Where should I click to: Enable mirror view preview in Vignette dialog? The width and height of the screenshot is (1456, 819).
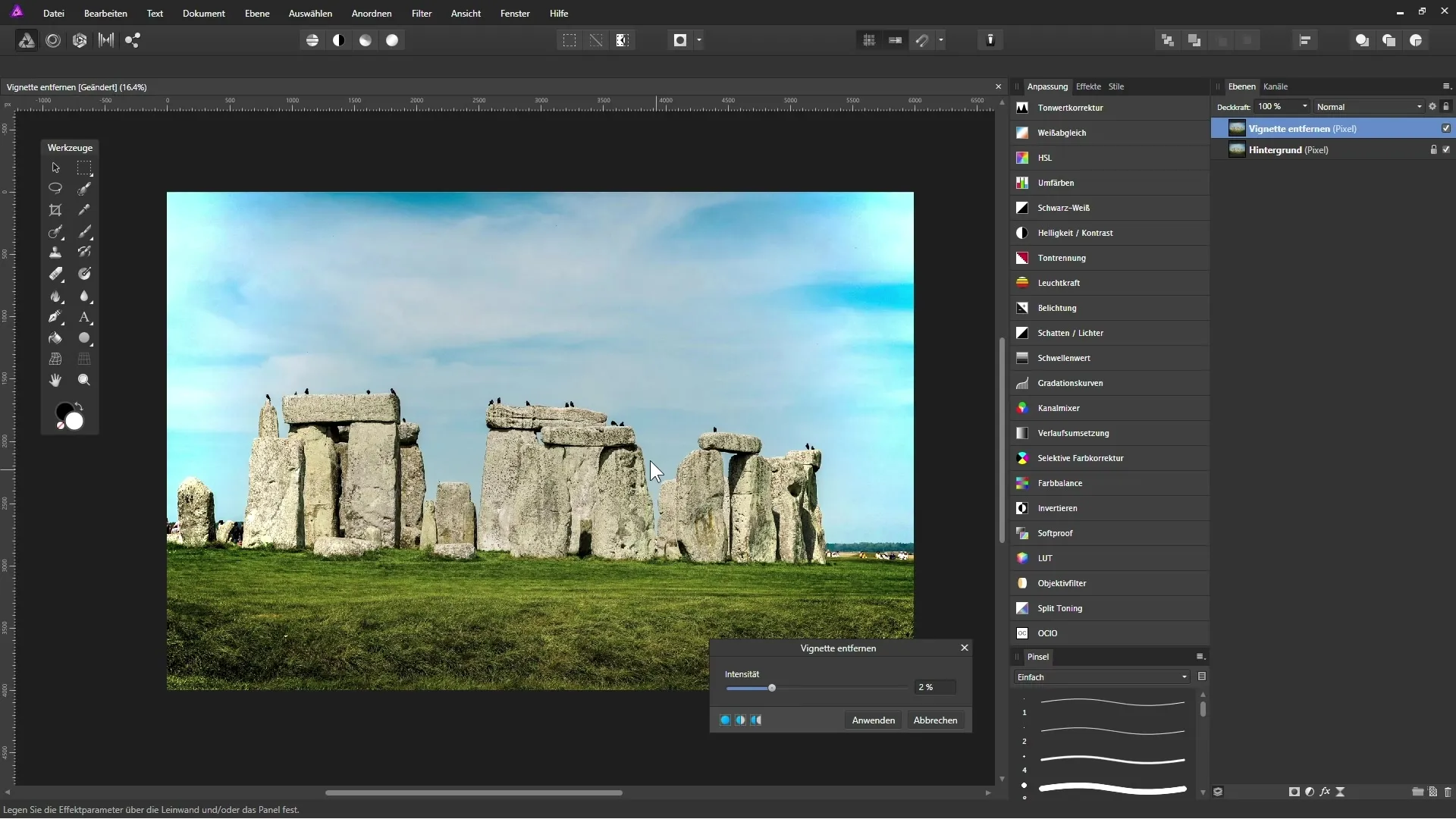click(x=756, y=720)
